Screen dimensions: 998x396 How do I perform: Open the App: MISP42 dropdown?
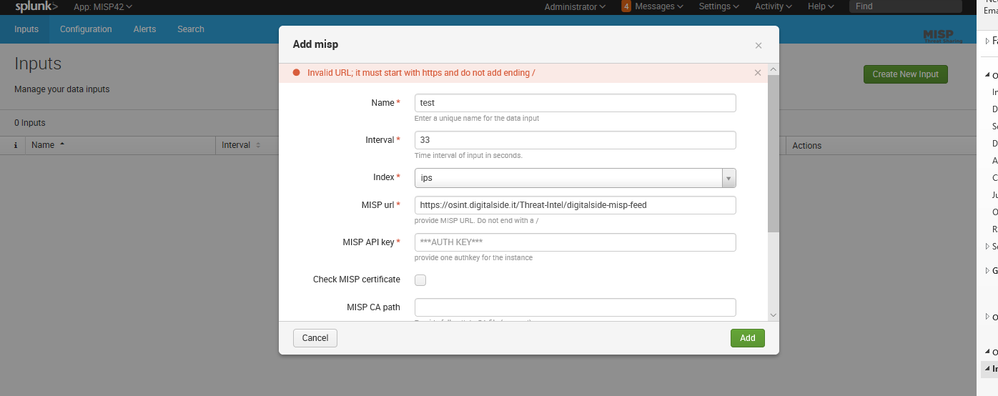(103, 6)
